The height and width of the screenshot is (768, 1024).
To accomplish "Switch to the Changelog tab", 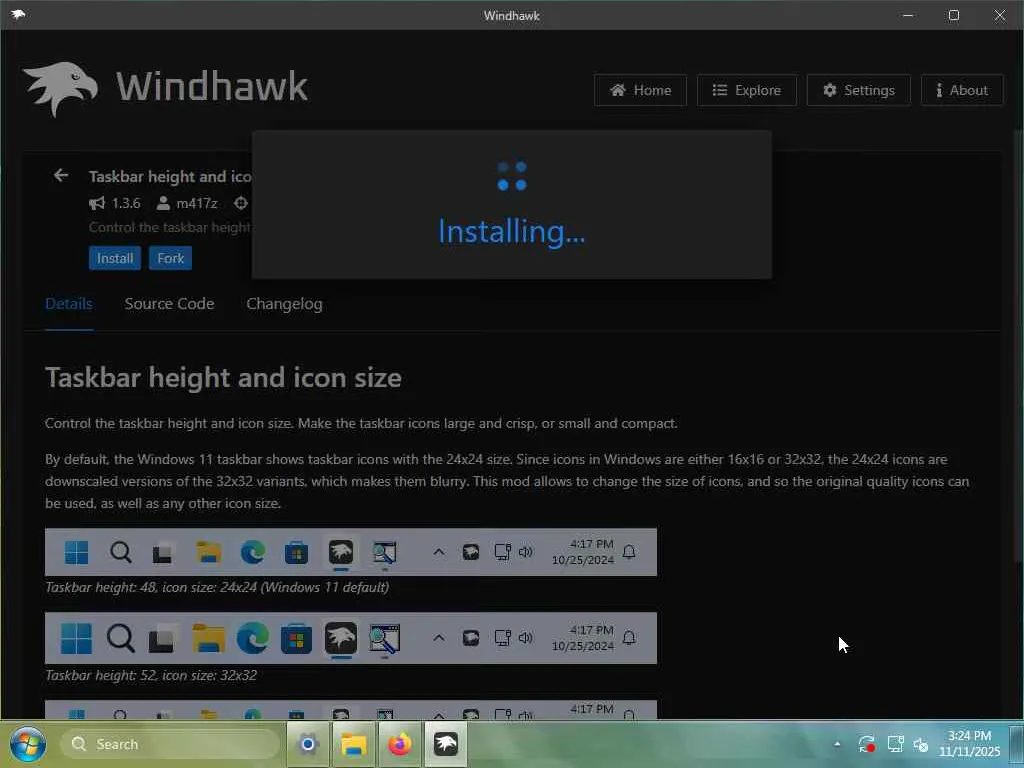I will pos(284,304).
